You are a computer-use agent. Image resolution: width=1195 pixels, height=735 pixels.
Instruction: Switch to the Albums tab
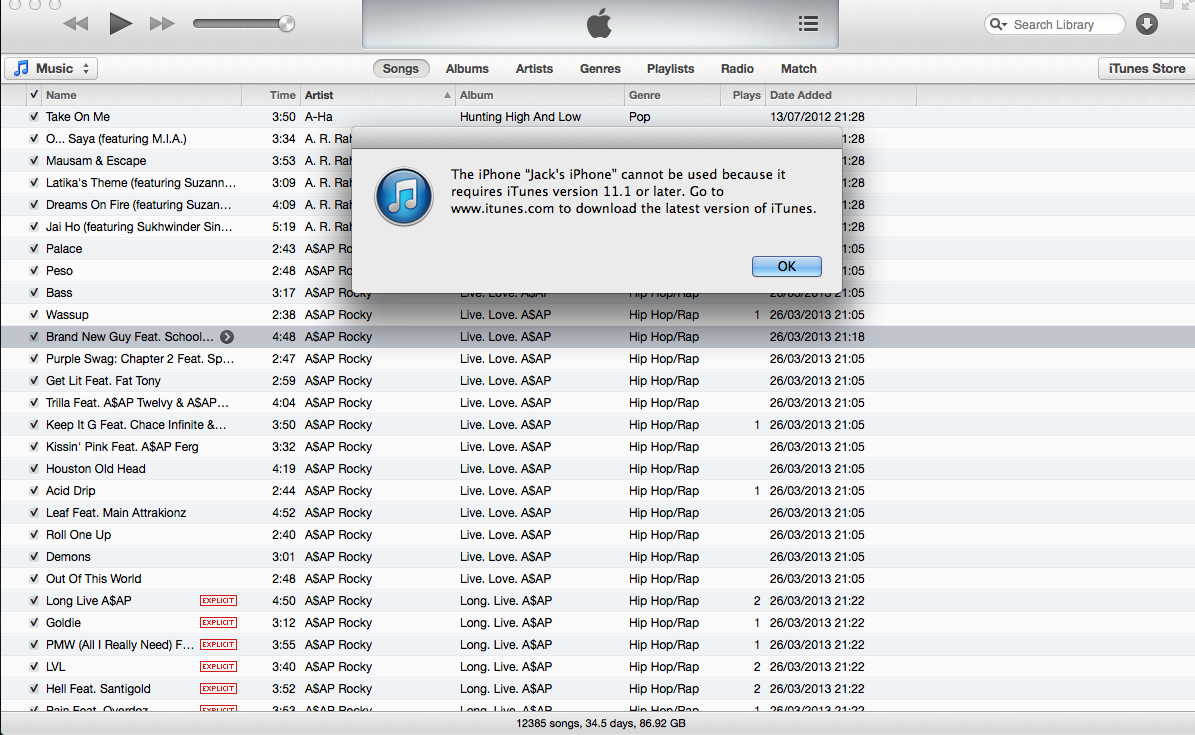[467, 69]
